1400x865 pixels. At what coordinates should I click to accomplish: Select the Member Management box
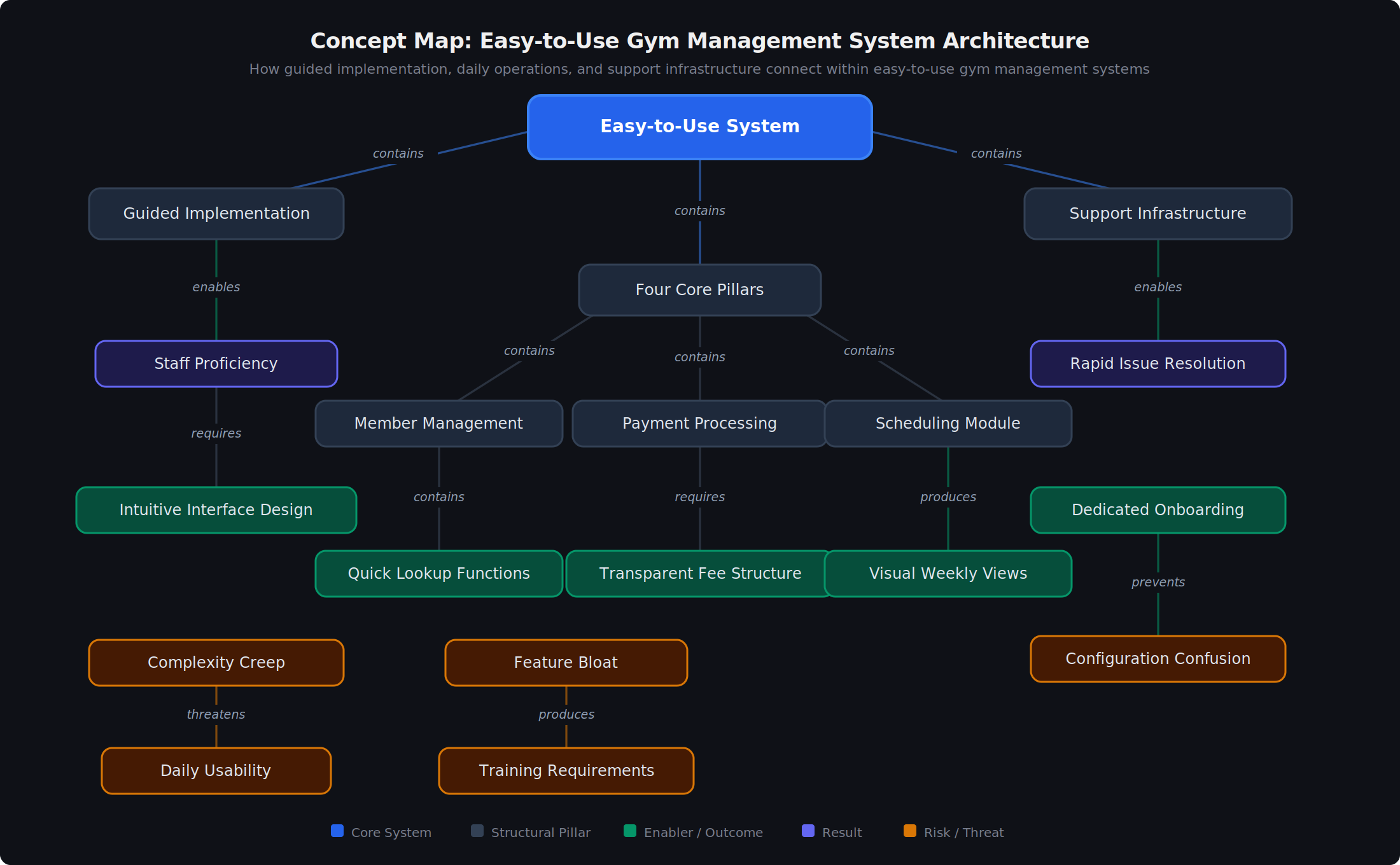[x=438, y=424]
